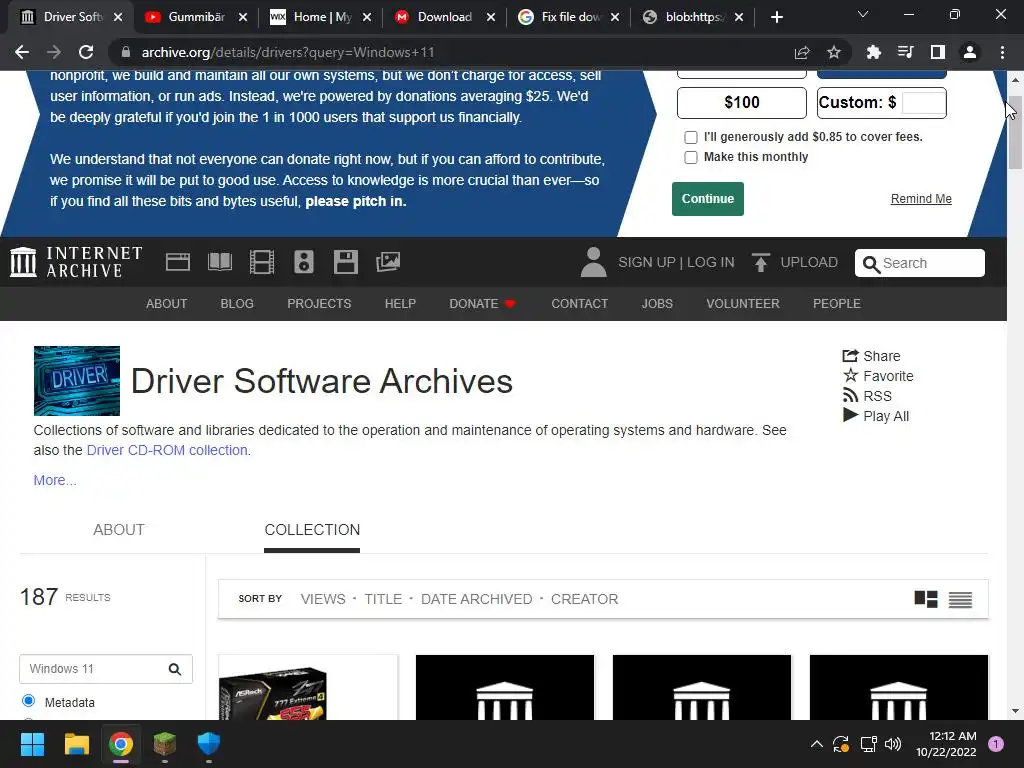Open the Download tab
Screen dimensions: 1024x768
[x=445, y=17]
